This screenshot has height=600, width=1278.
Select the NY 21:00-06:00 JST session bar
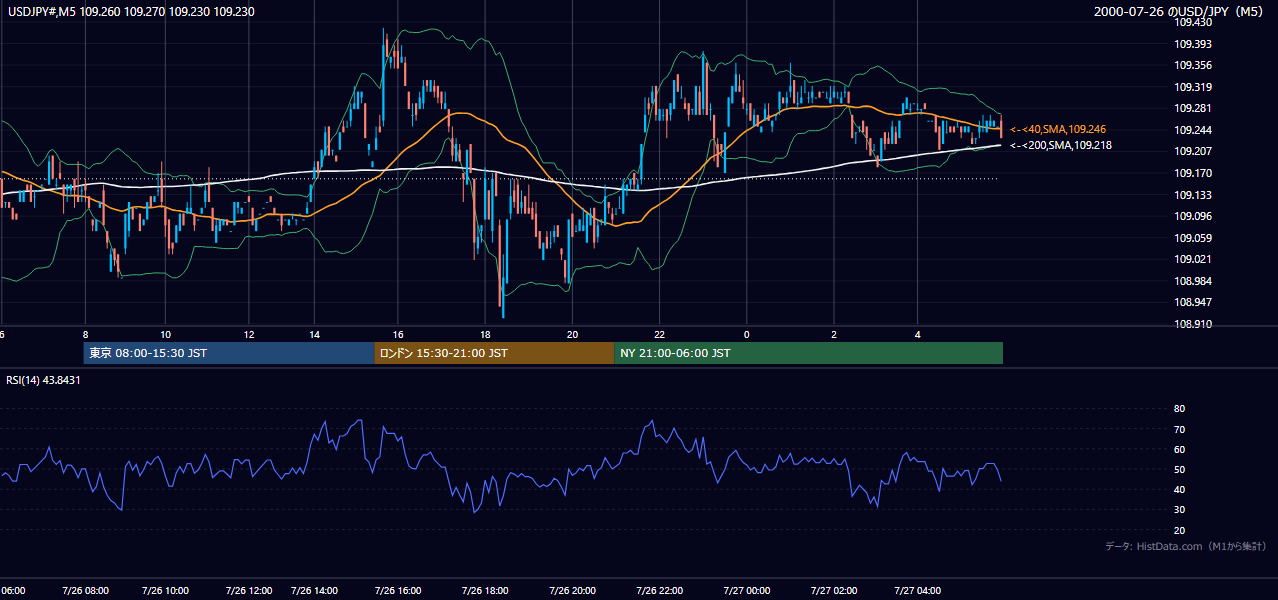[x=808, y=353]
